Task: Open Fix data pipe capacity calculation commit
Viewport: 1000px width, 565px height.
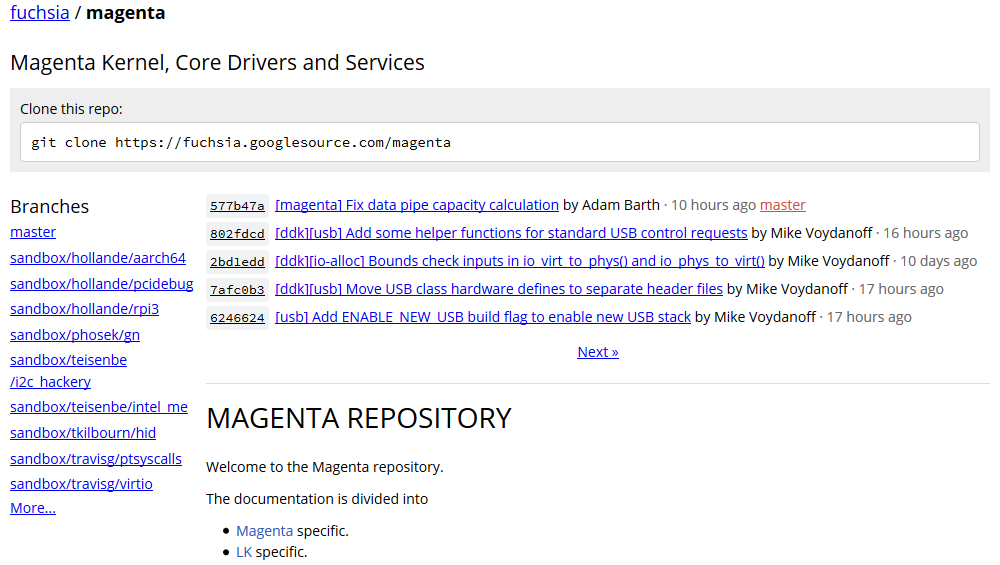Action: click(x=417, y=205)
